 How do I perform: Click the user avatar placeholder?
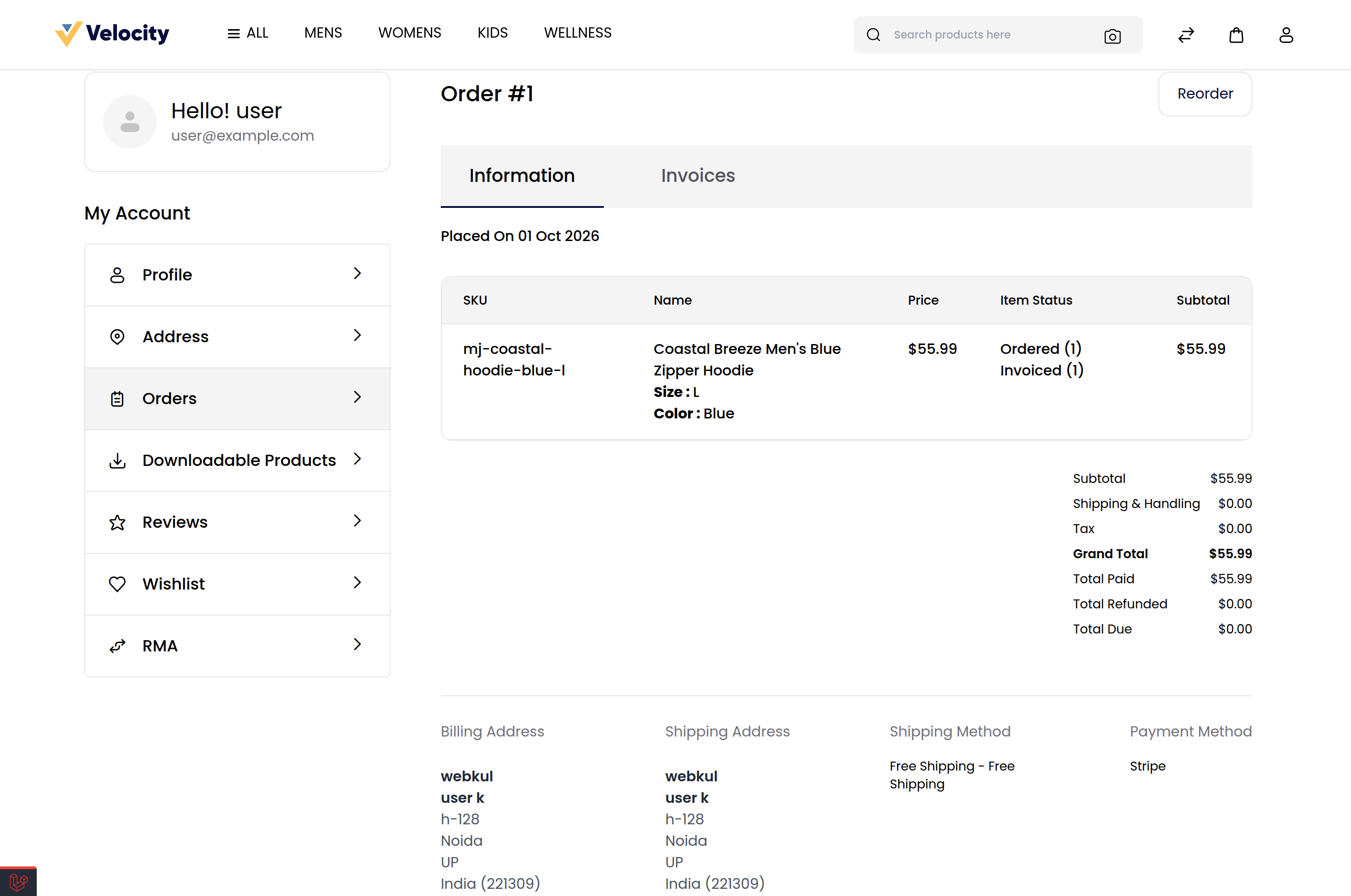[129, 122]
